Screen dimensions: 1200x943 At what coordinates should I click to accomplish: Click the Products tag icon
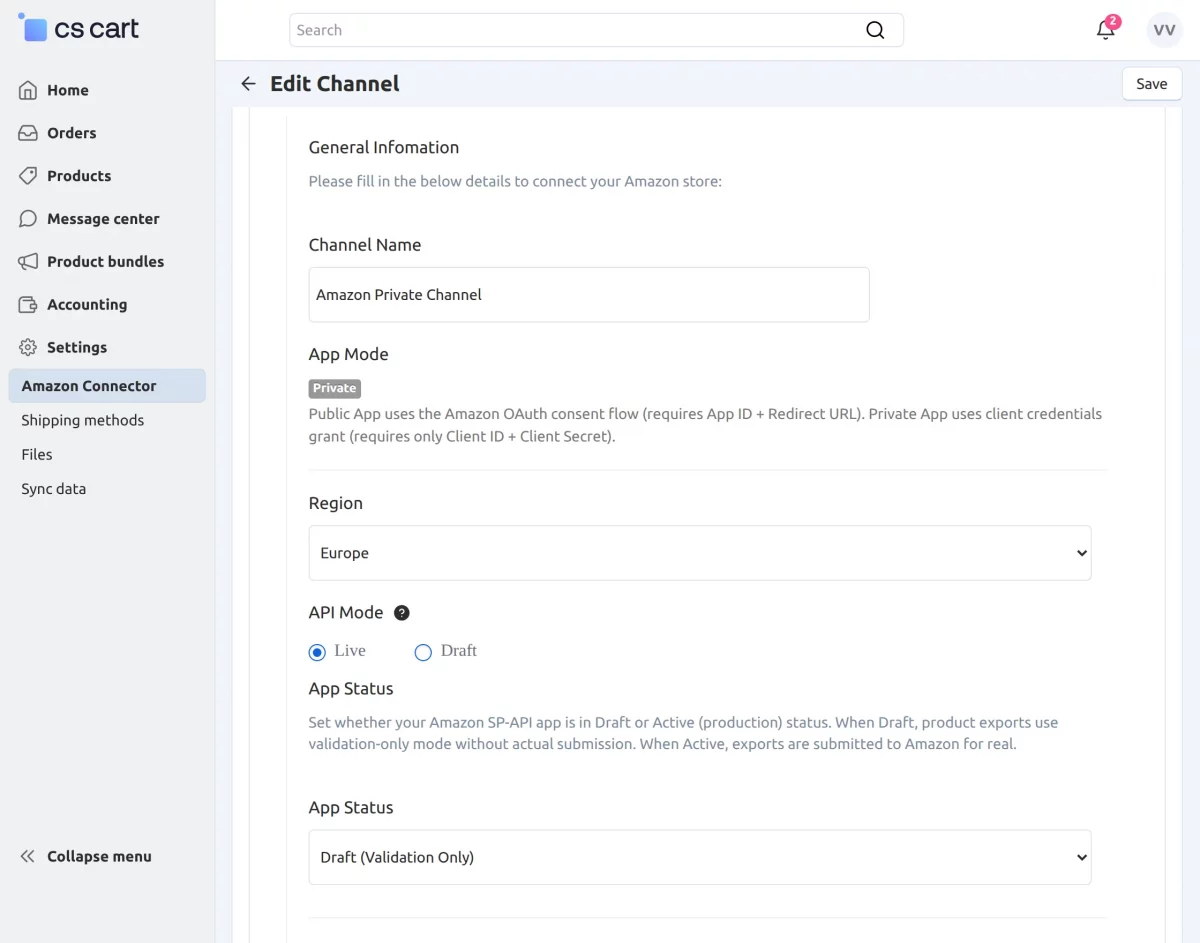click(28, 176)
